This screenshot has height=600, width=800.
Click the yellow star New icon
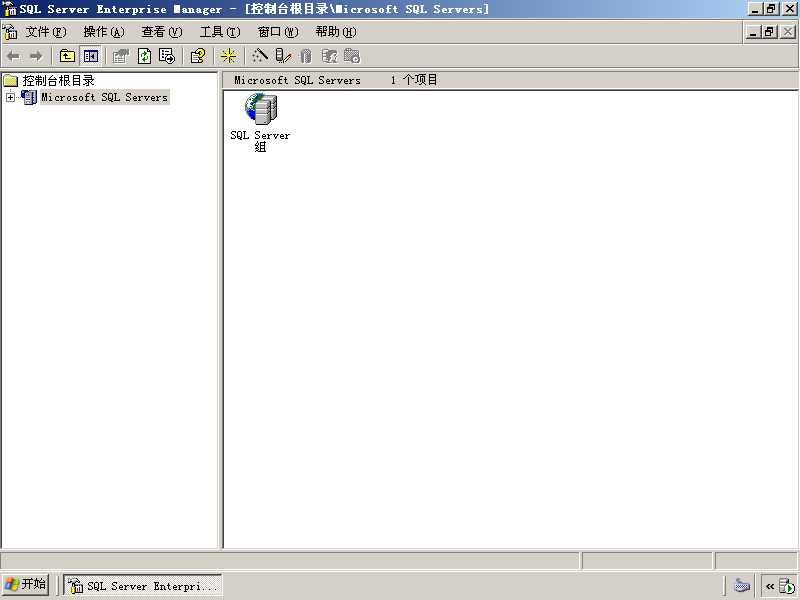228,56
